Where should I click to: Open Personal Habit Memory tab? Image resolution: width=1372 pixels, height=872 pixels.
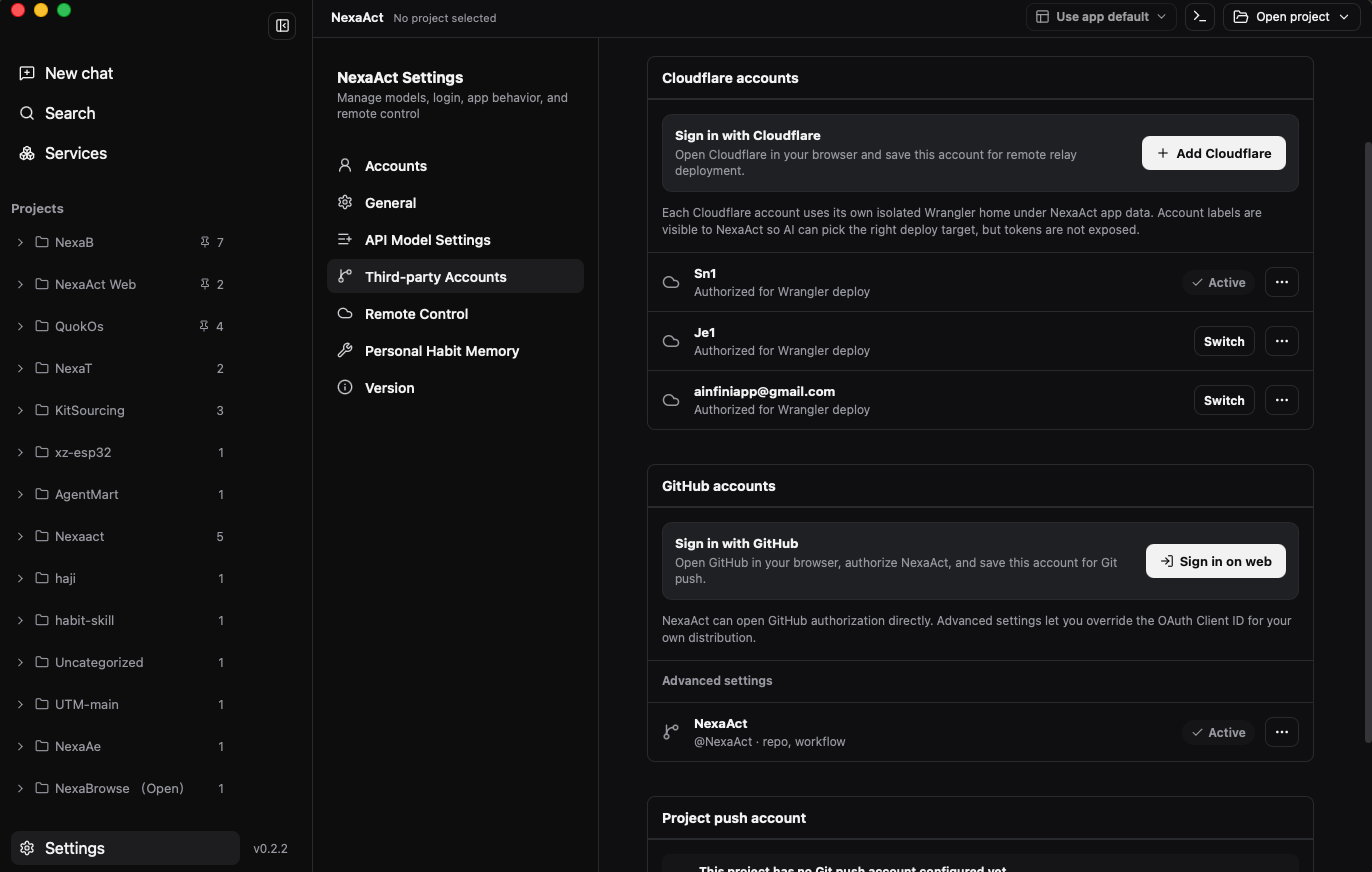coord(455,351)
